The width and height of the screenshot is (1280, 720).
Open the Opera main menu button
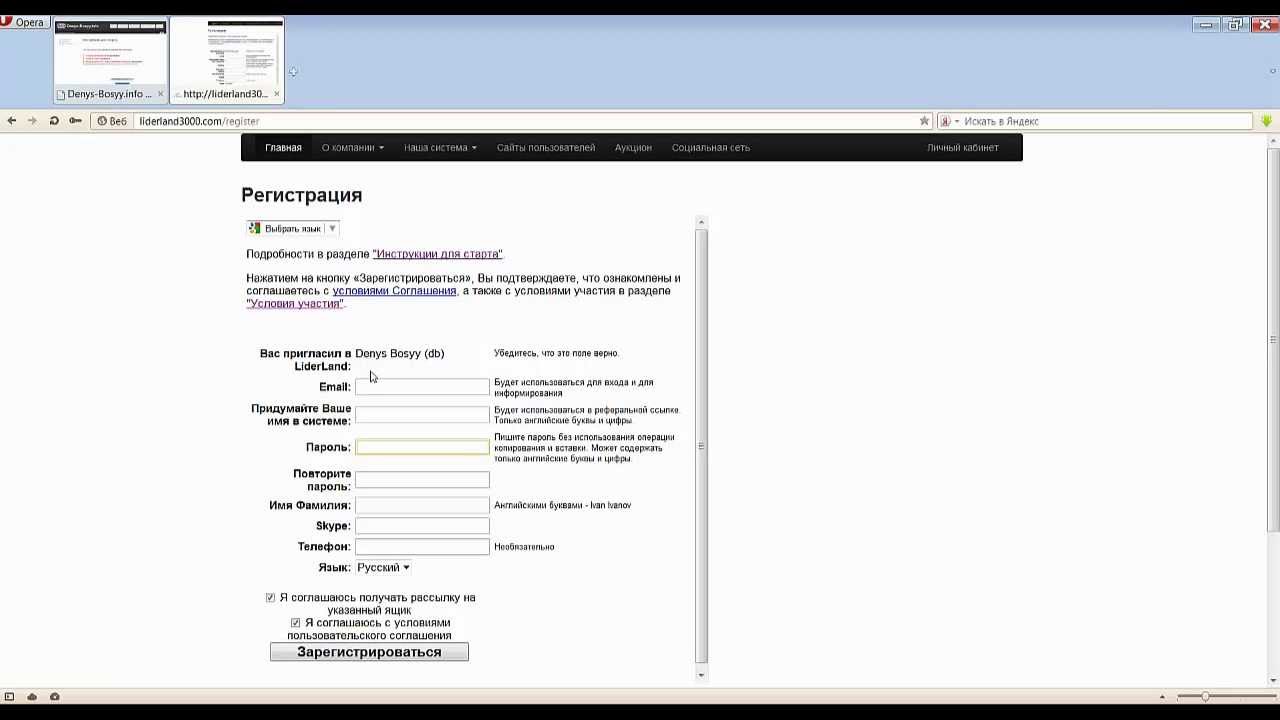click(x=24, y=22)
